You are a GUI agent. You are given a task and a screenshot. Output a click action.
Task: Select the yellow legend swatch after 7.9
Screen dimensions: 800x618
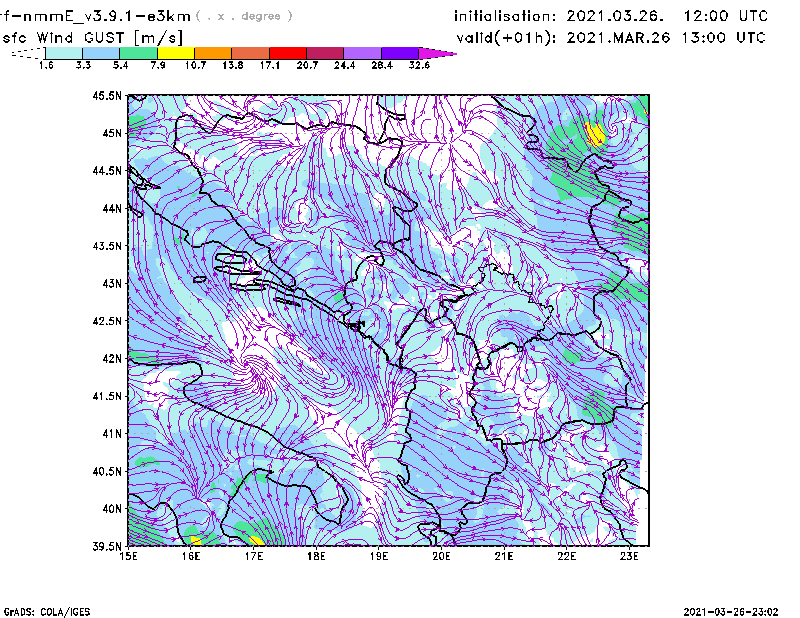[x=176, y=53]
